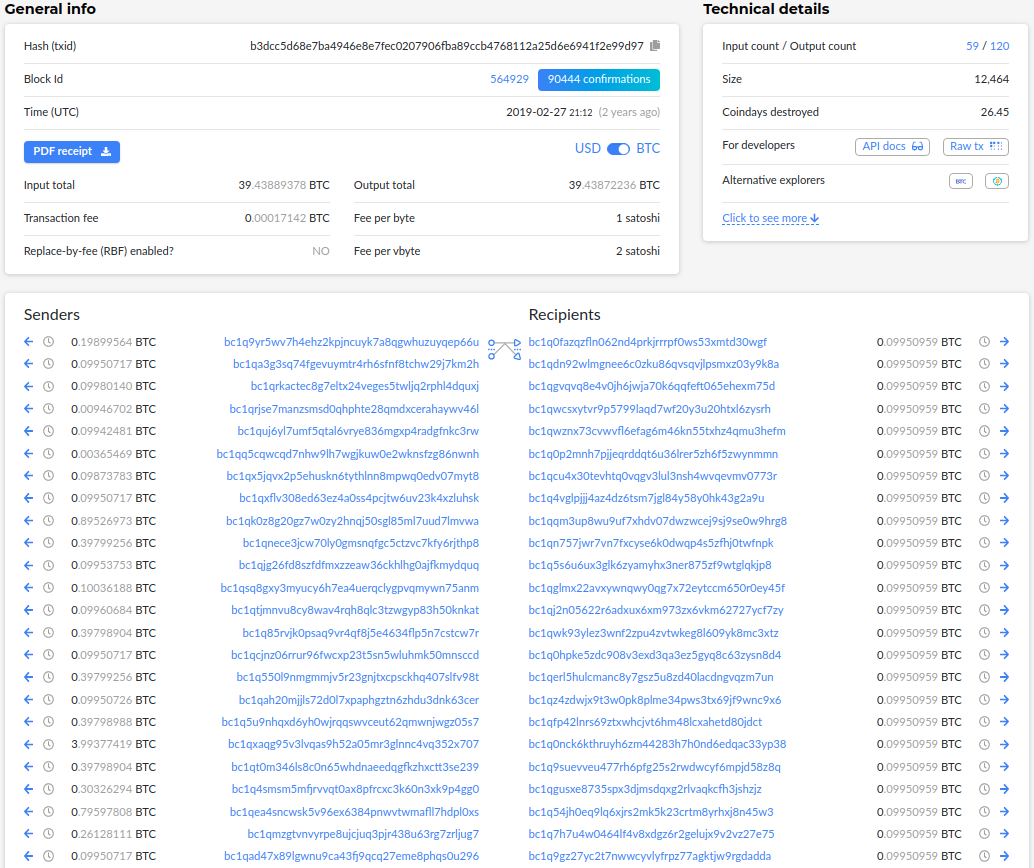Select the transaction hash text b3dcc5d68e7ba4946e8e7fec

(x=446, y=46)
